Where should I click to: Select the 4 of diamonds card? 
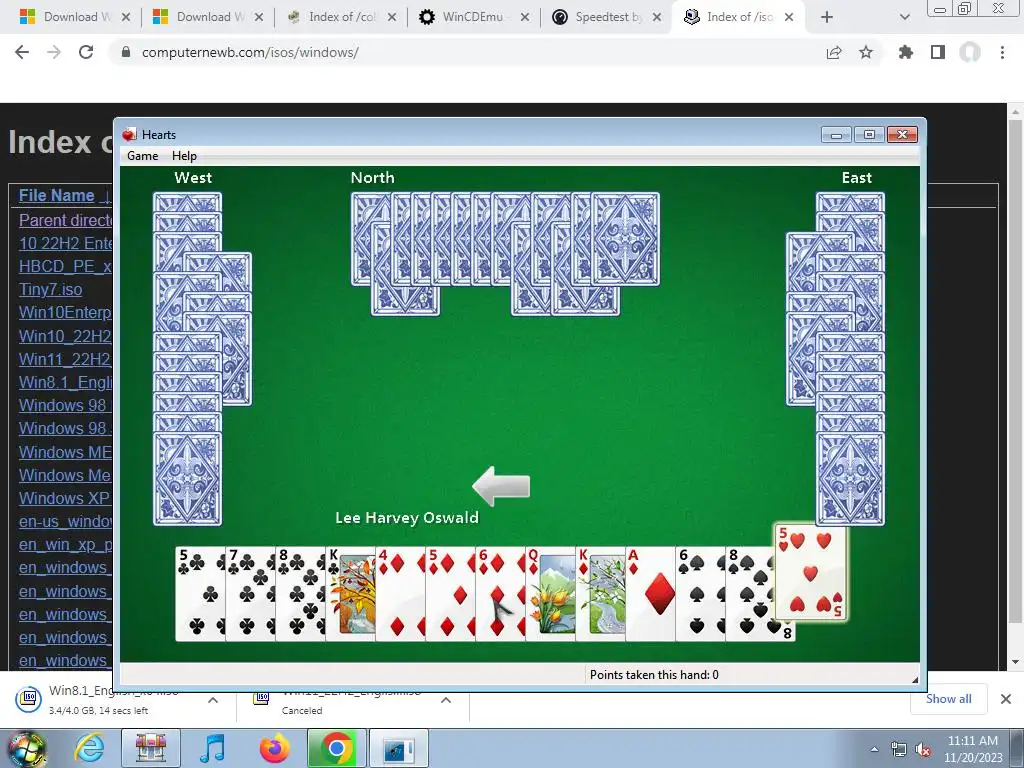coord(400,594)
